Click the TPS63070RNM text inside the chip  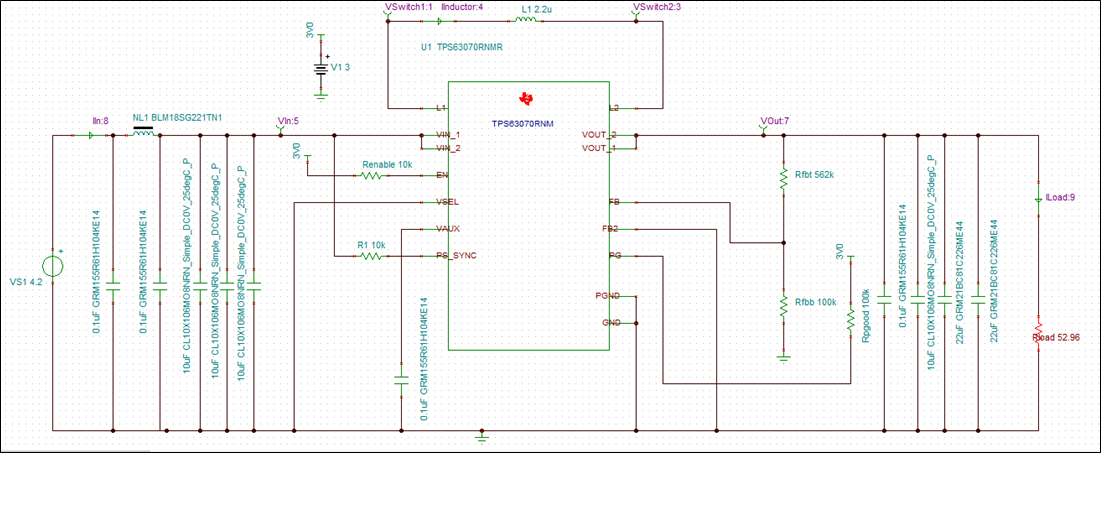click(524, 123)
